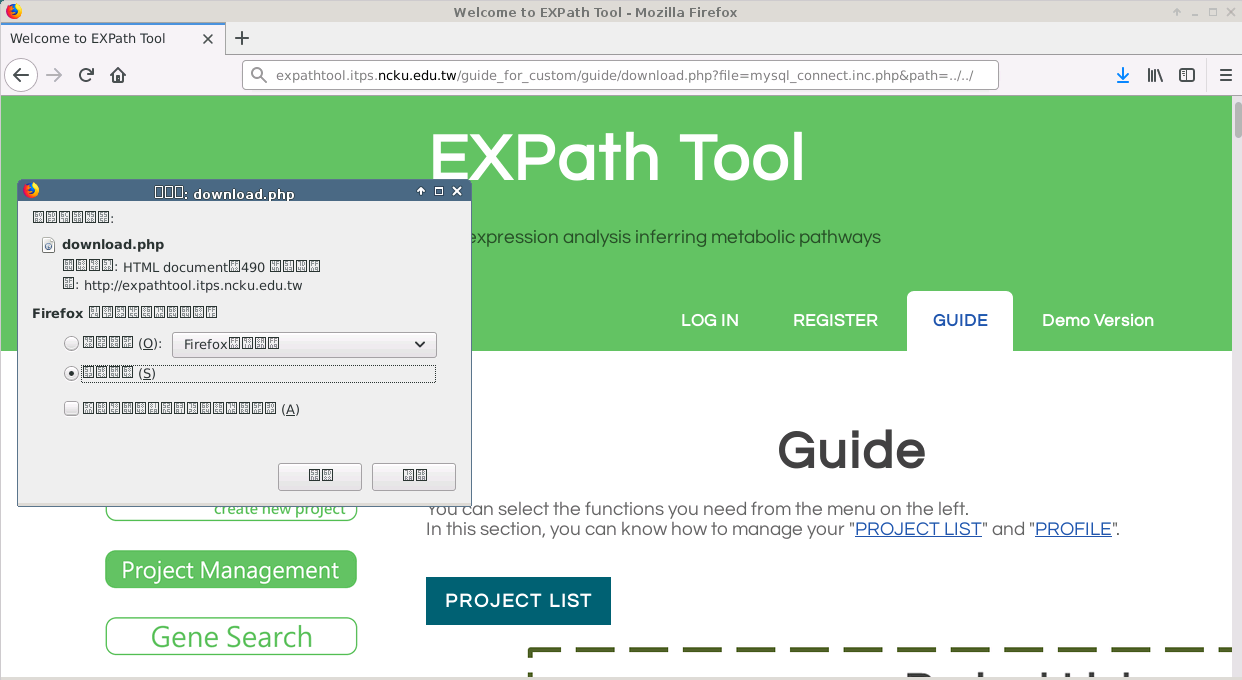Viewport: 1242px width, 680px height.
Task: Open Project Management in left menu
Action: (231, 570)
